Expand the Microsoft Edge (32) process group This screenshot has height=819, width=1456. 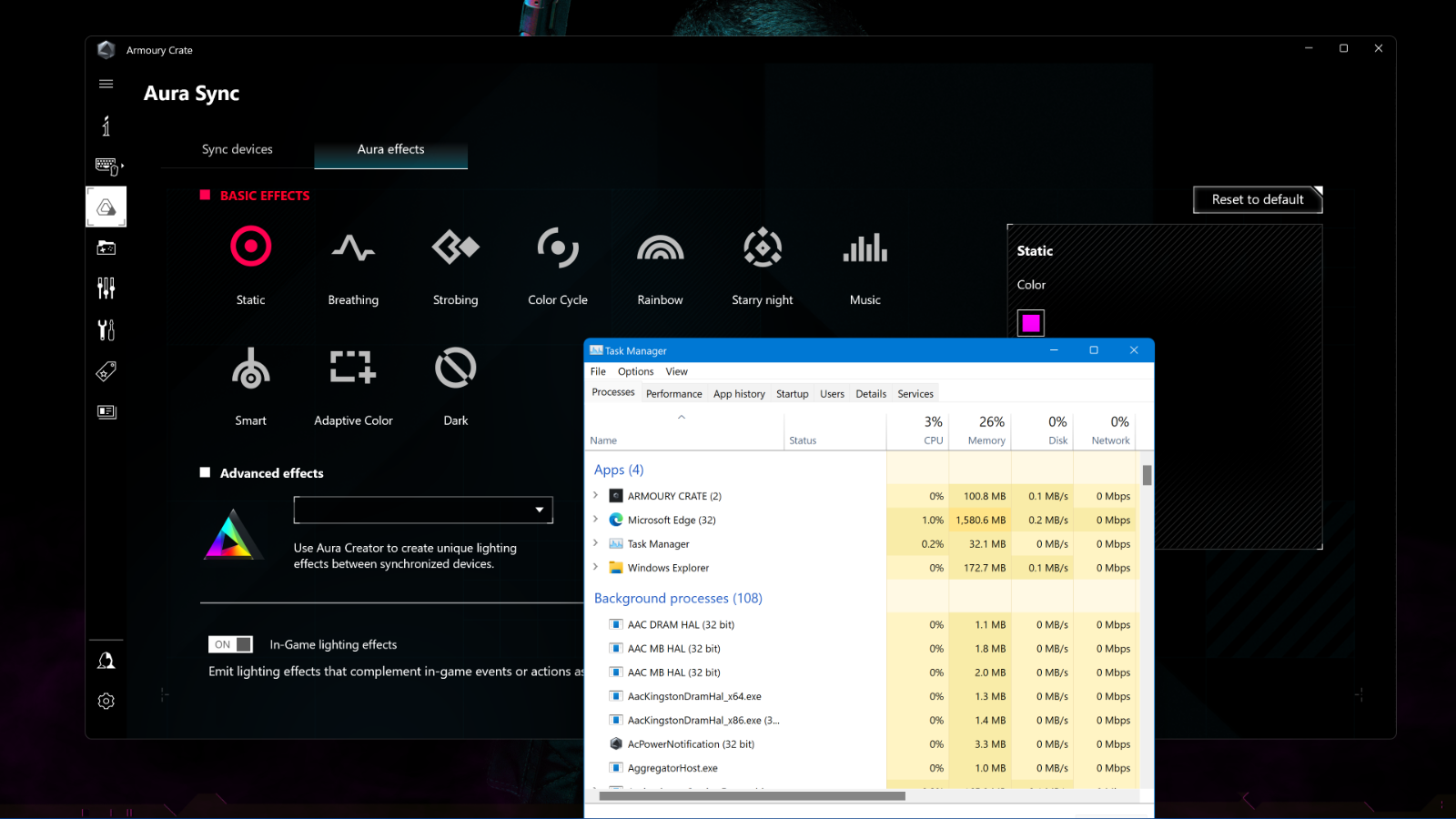596,520
